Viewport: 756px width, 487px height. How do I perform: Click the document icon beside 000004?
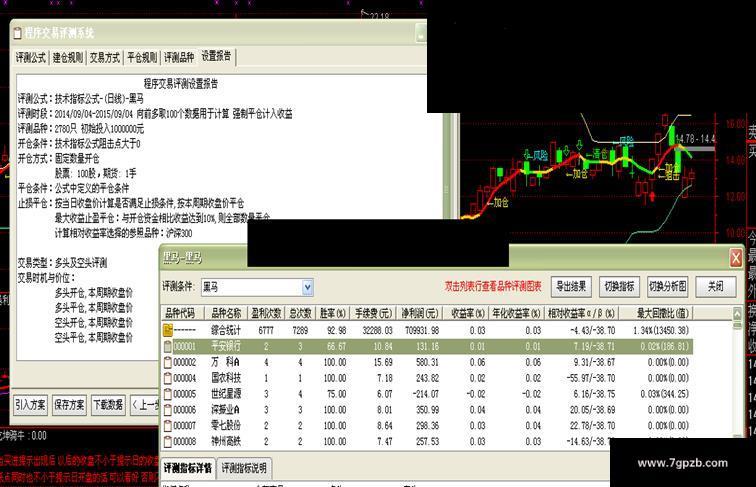(x=168, y=378)
